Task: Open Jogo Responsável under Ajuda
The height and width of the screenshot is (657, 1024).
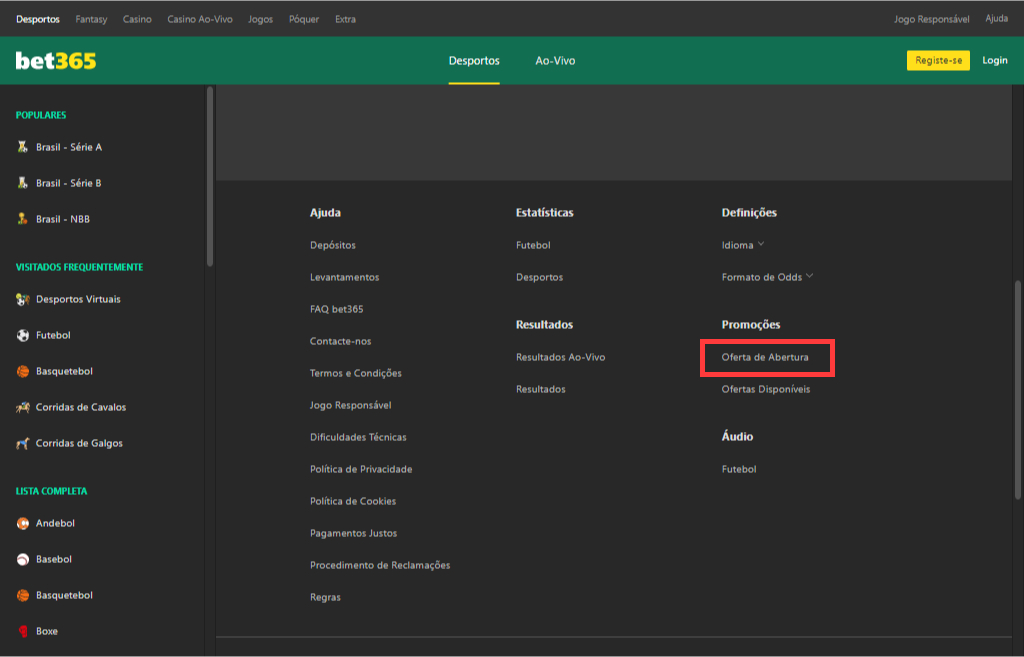Action: pos(351,405)
